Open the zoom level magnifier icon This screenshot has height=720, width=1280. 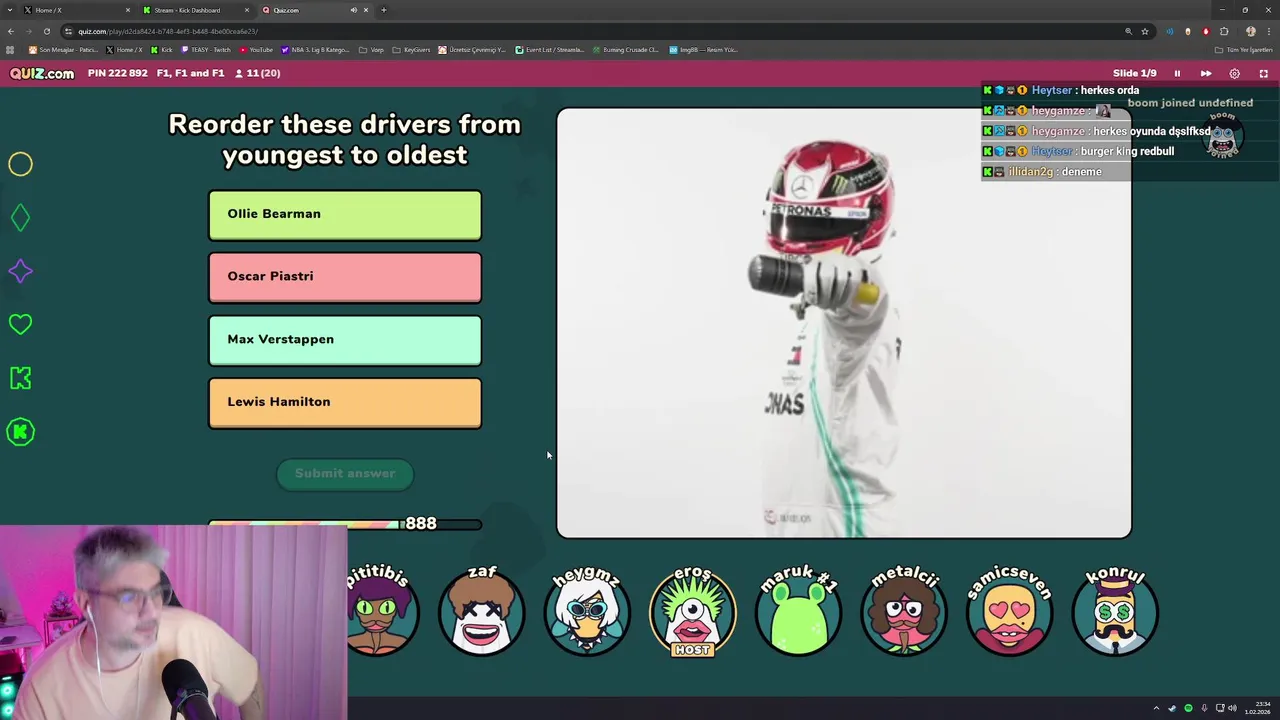click(x=1128, y=31)
